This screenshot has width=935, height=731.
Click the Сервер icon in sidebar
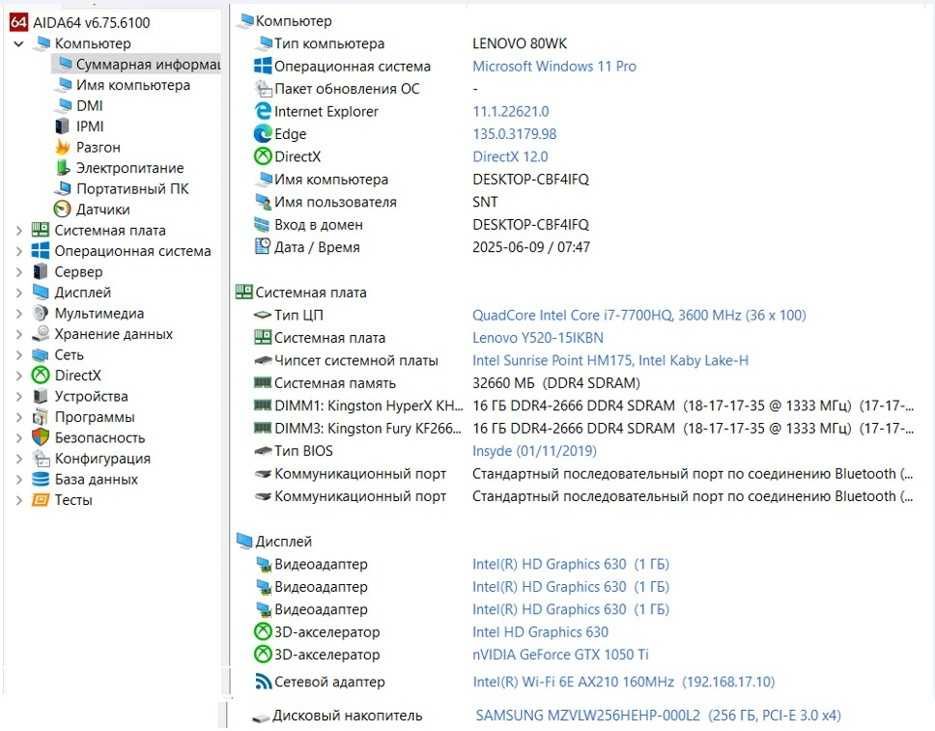pyautogui.click(x=41, y=271)
